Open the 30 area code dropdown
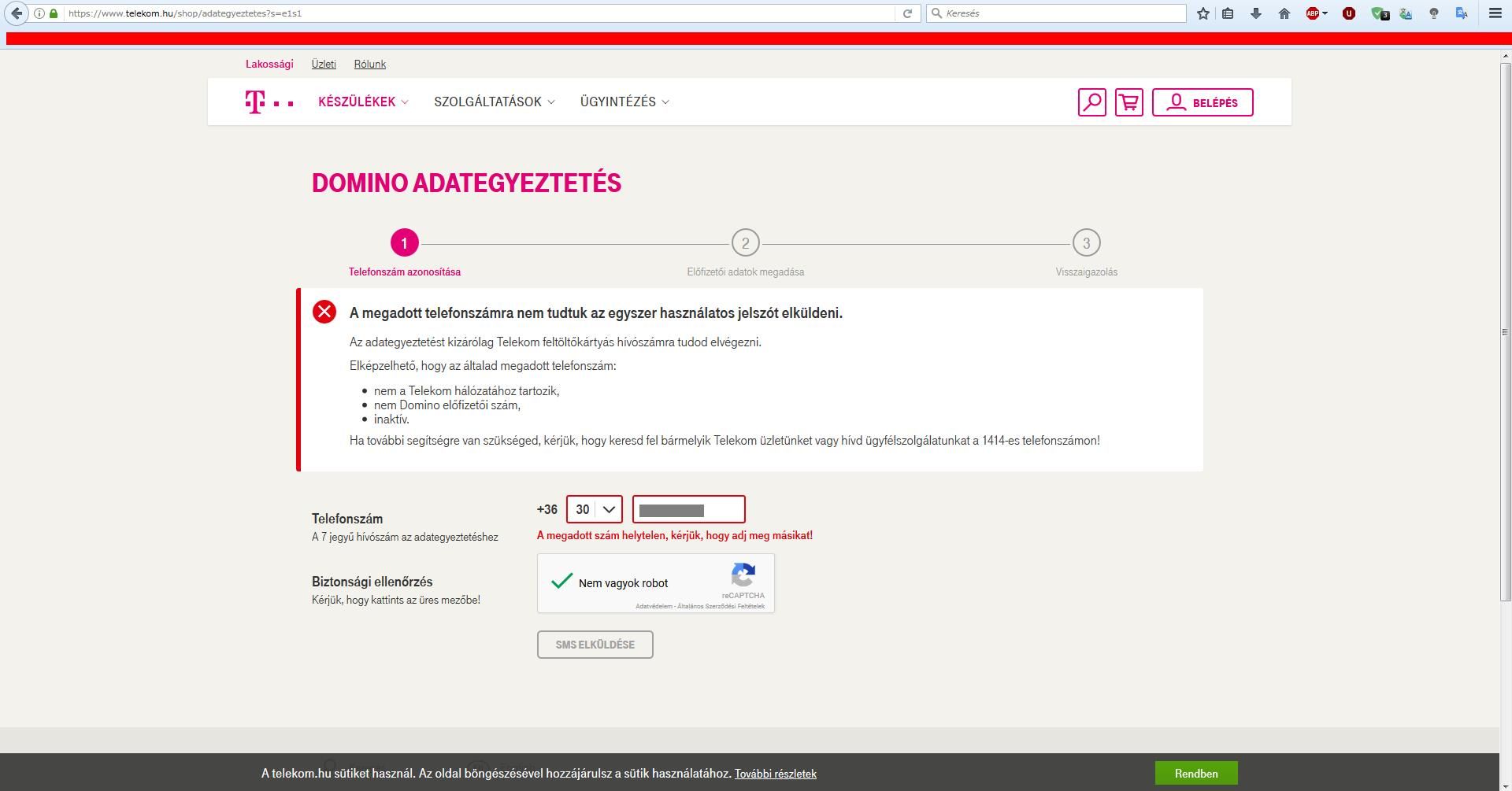Viewport: 1512px width, 791px height. tap(595, 509)
